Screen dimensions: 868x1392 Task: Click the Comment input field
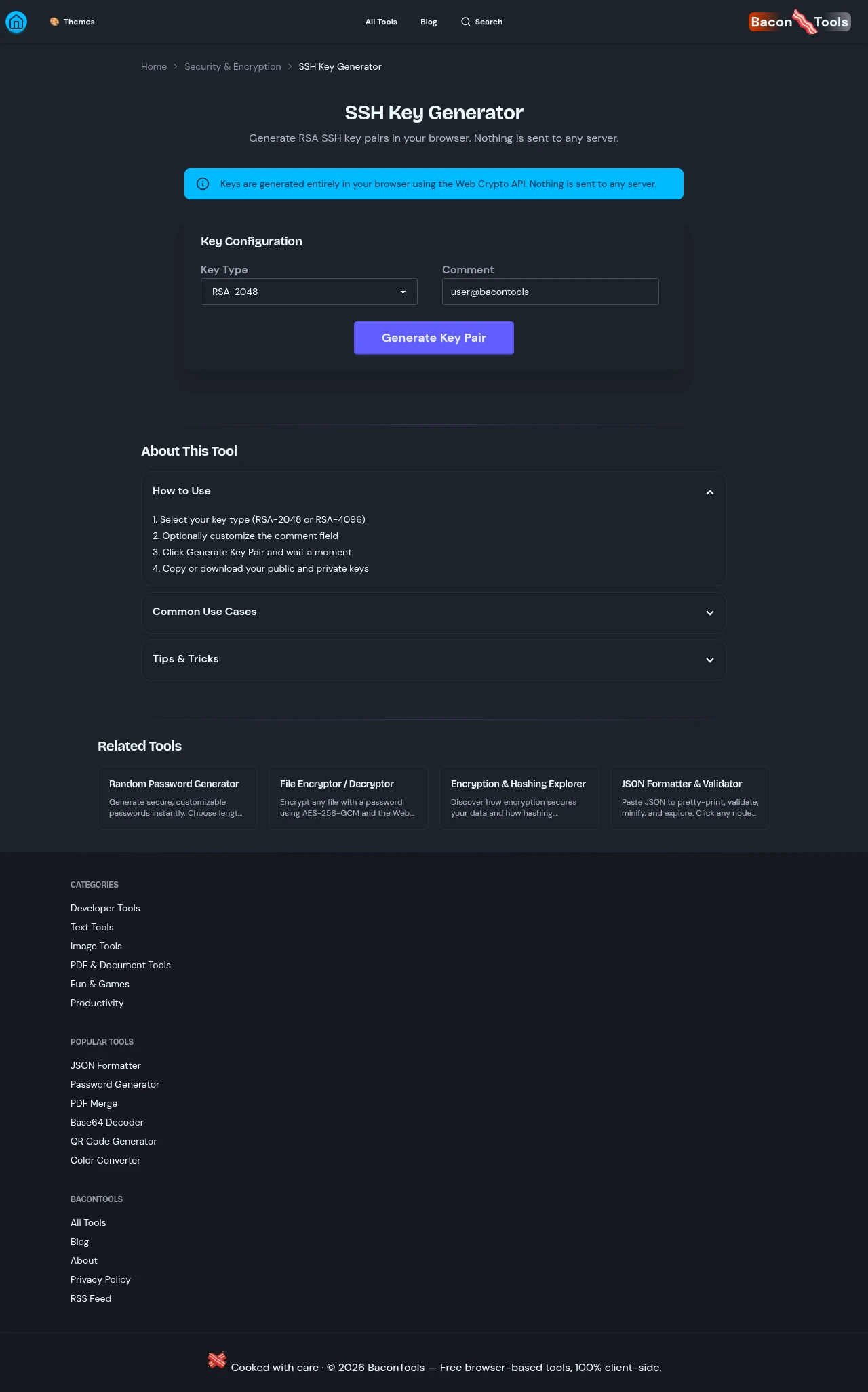(x=550, y=292)
